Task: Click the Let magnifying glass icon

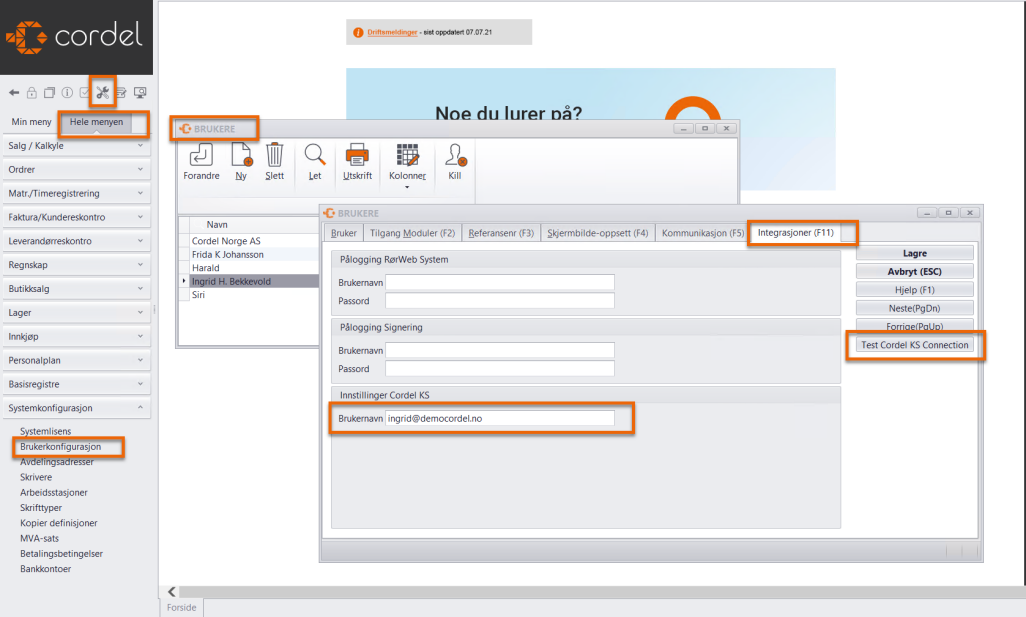Action: pos(315,156)
